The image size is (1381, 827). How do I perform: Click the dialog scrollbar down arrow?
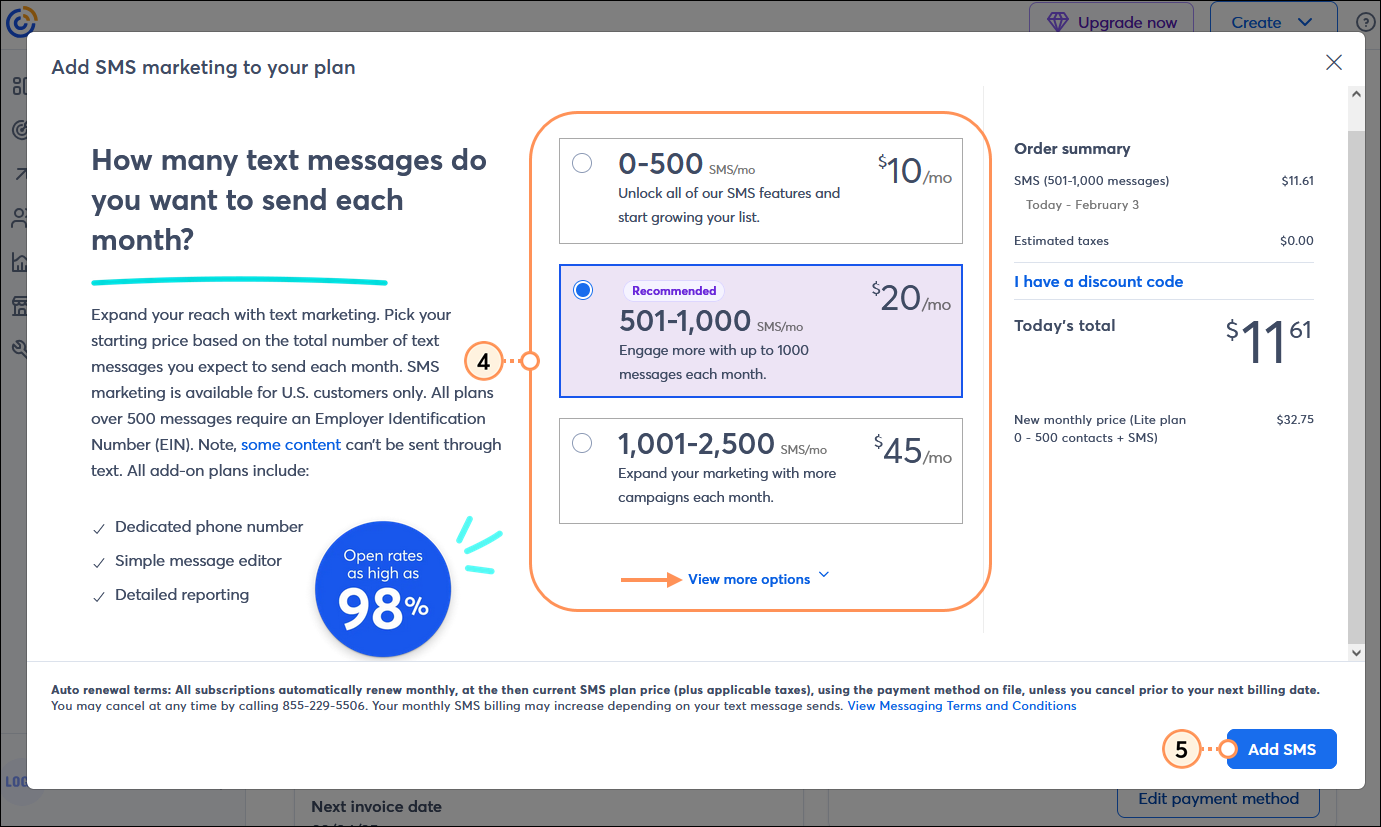click(1356, 652)
